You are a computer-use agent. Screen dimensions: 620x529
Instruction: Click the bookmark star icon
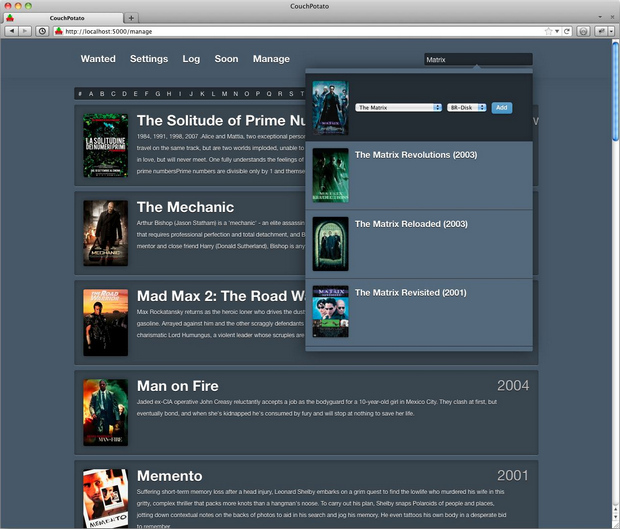click(x=548, y=31)
